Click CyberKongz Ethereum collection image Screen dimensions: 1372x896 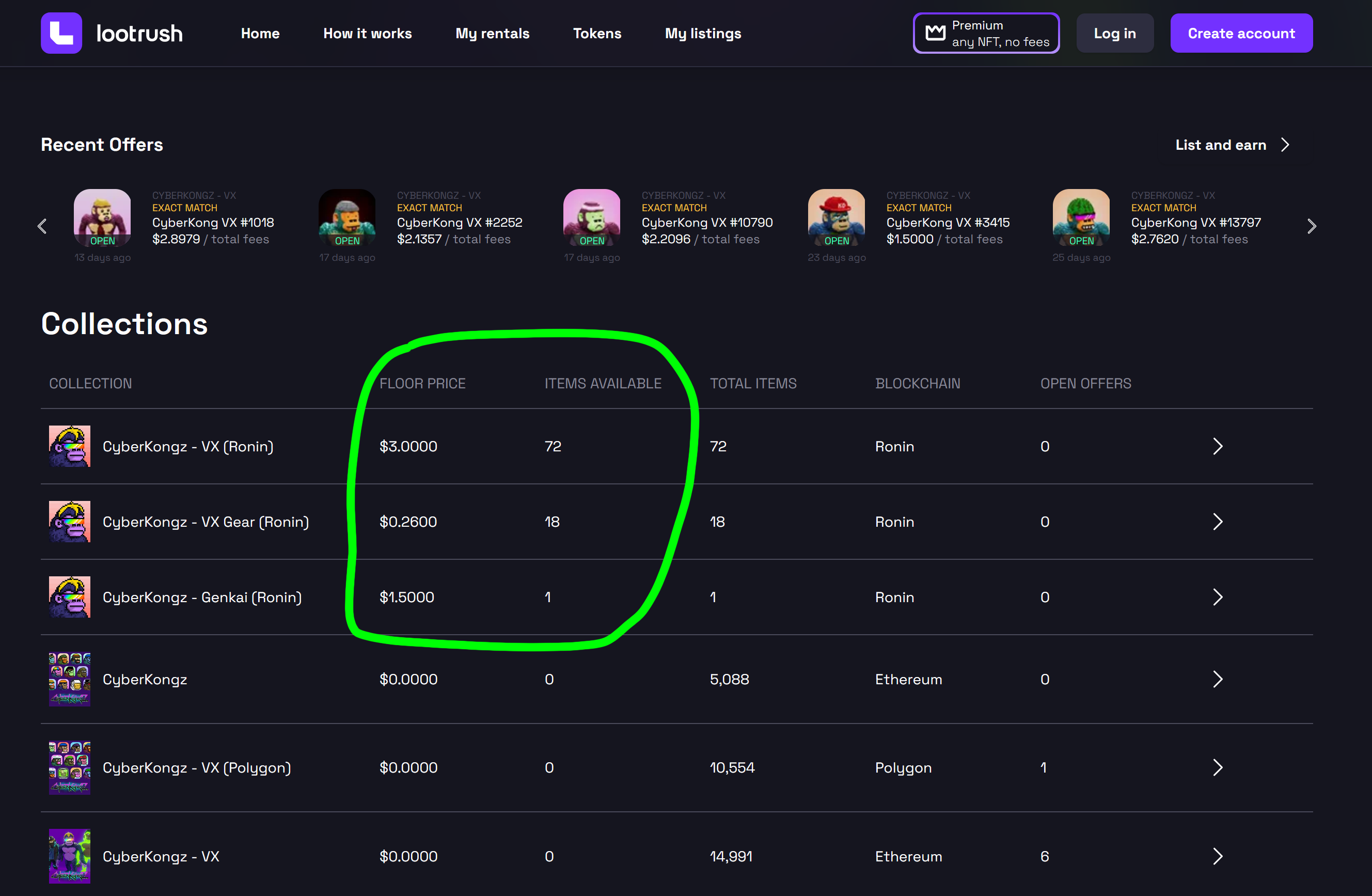click(x=70, y=679)
